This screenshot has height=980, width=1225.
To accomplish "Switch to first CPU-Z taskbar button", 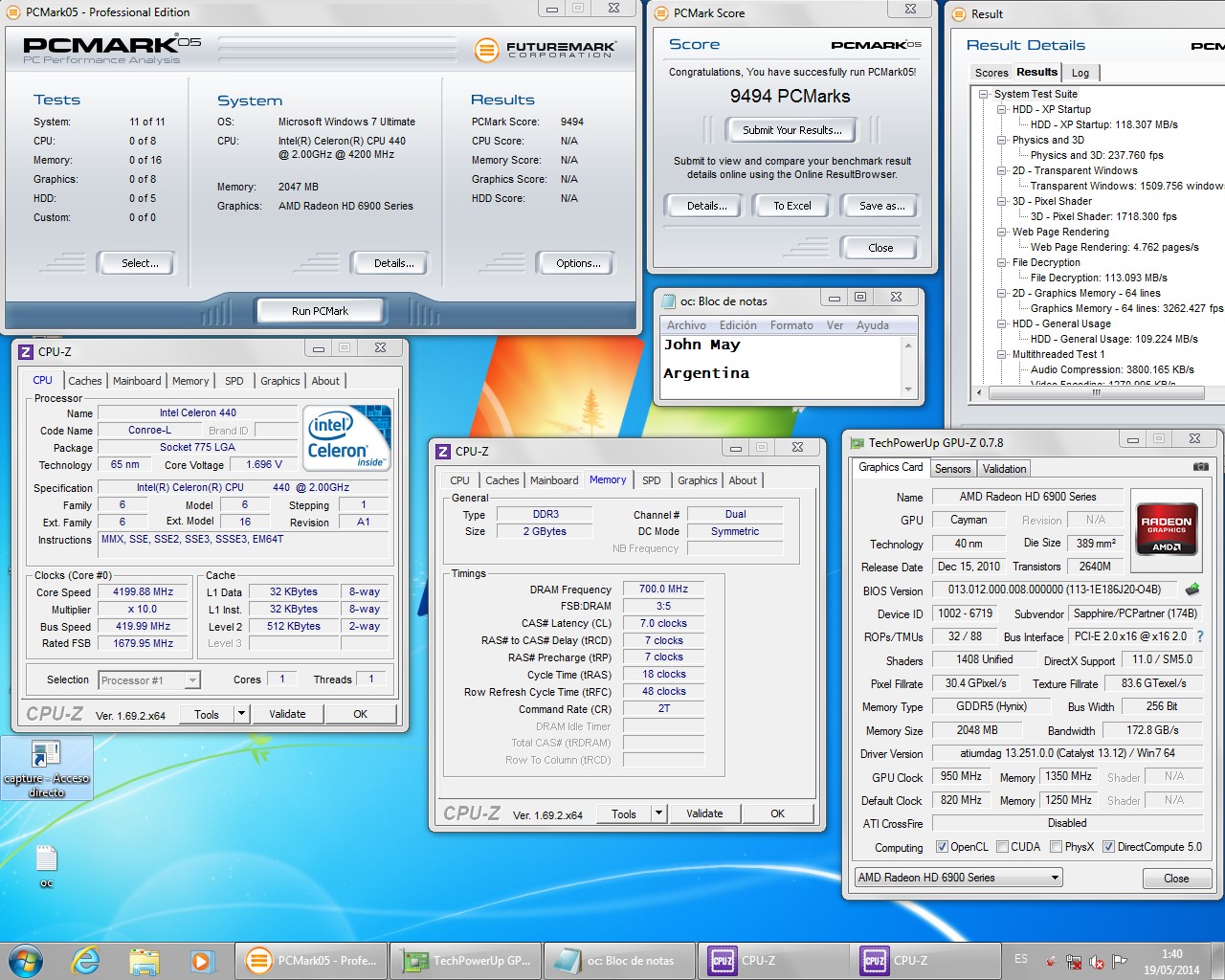I will point(775,961).
